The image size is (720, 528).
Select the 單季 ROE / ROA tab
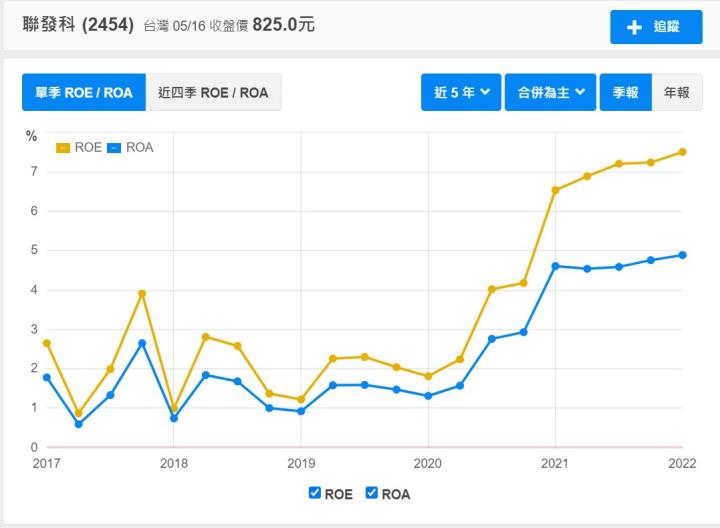pyautogui.click(x=84, y=92)
